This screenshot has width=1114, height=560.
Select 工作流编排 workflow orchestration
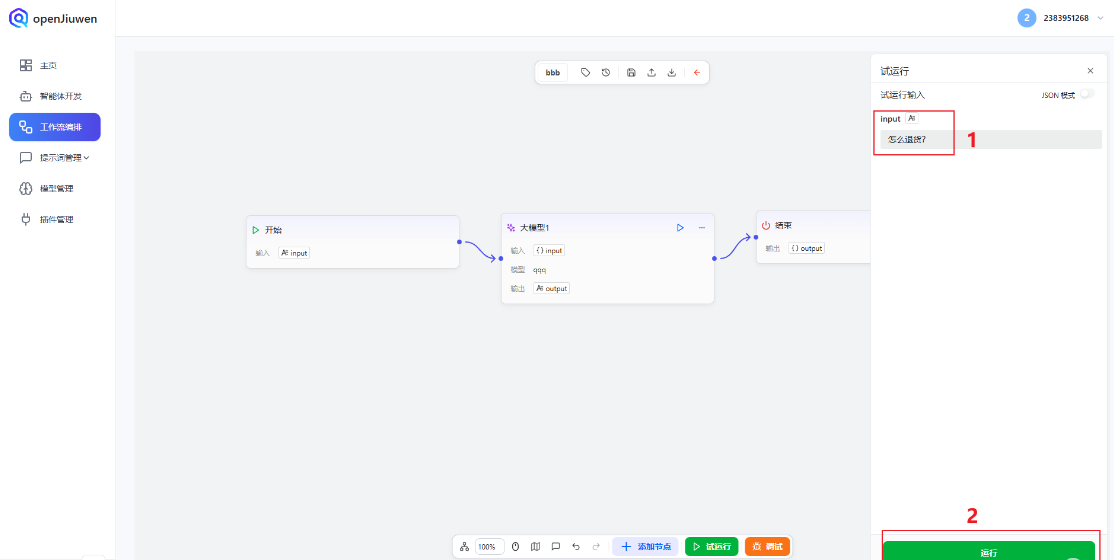click(55, 127)
